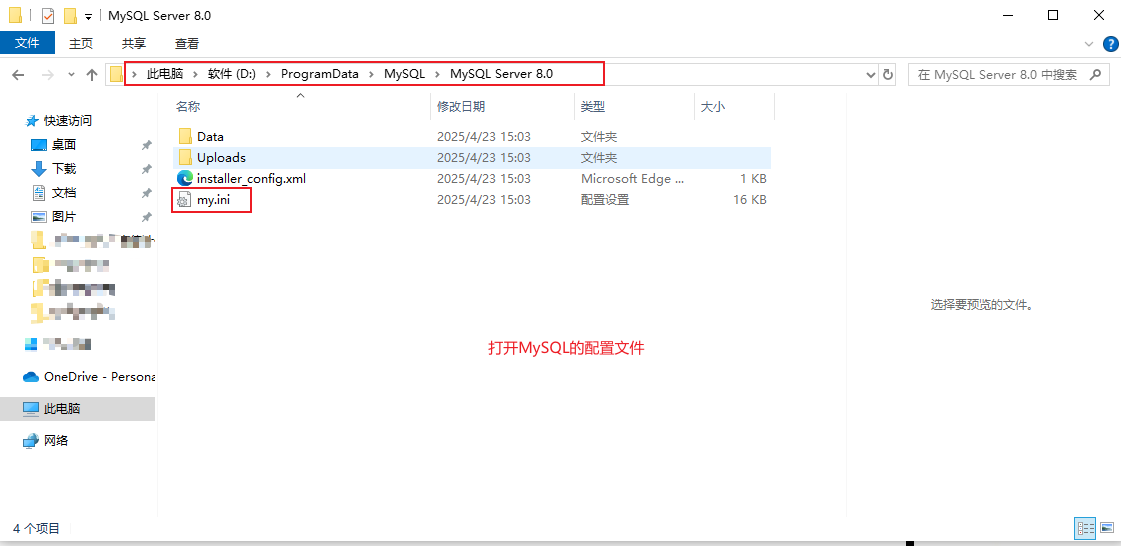This screenshot has height=546, width=1121.
Task: Open the File ribbon tab
Action: coord(27,43)
